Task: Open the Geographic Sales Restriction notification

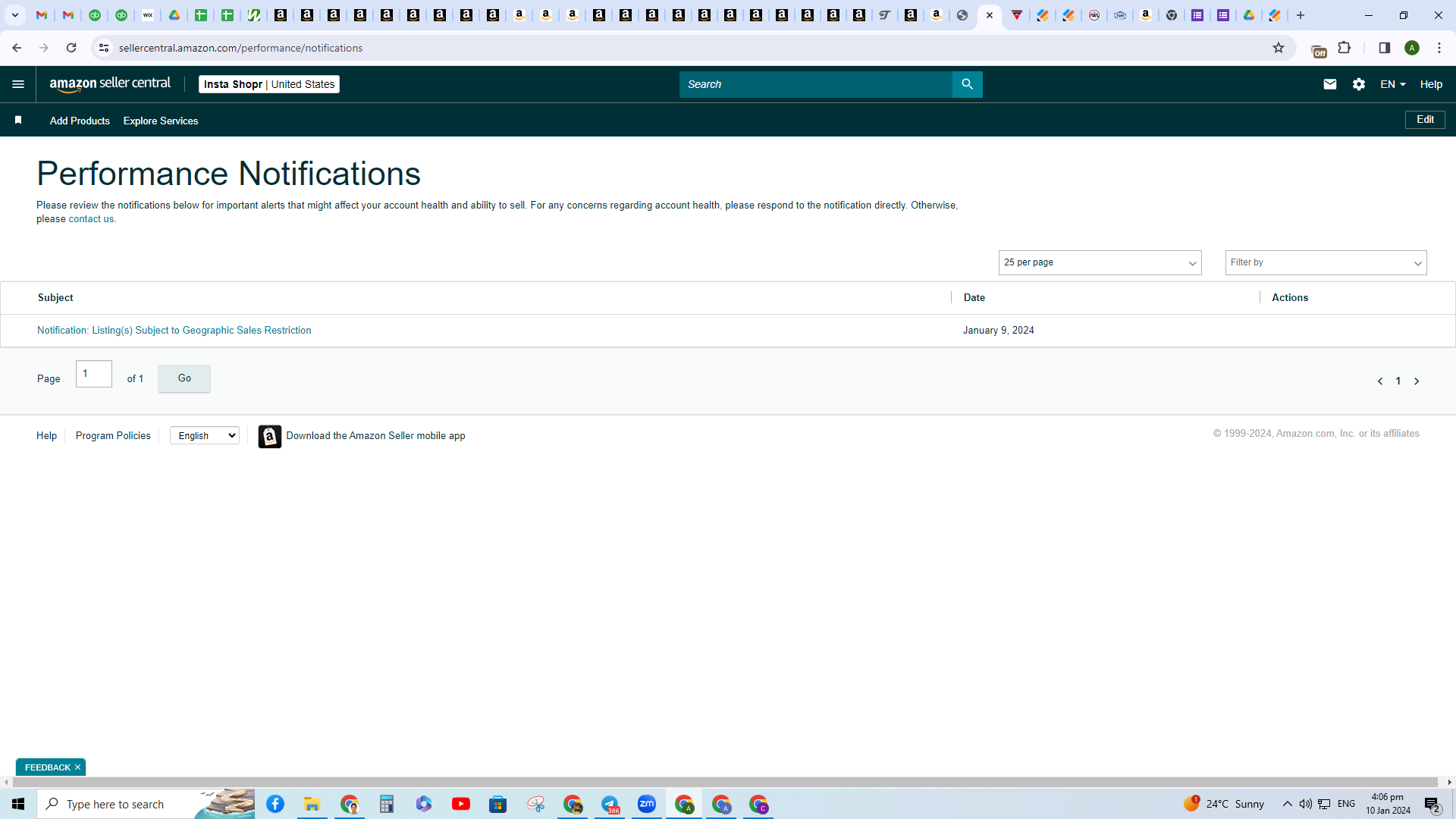Action: (174, 330)
